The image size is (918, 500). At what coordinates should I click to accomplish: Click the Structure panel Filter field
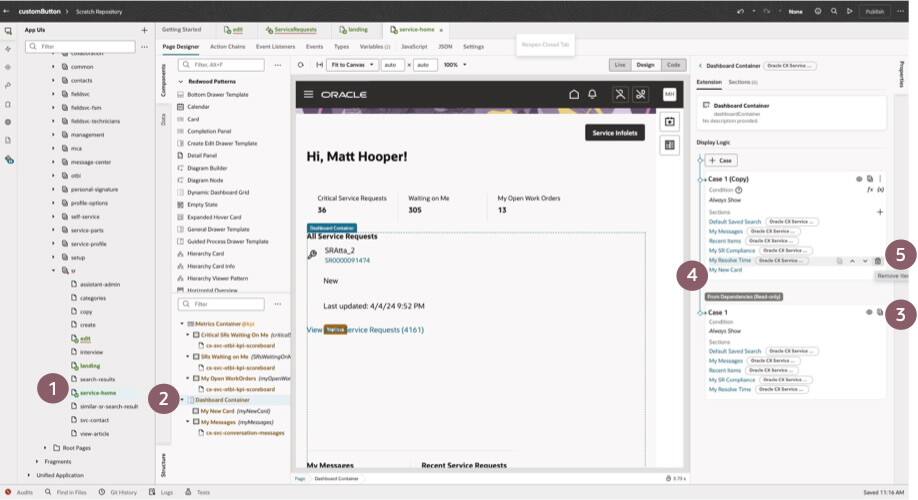point(221,304)
